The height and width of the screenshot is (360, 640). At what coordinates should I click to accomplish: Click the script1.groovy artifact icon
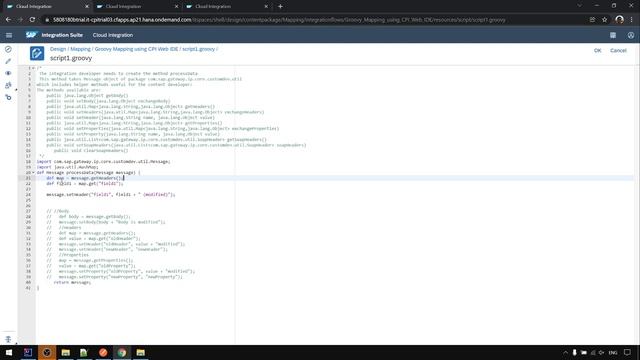click(x=37, y=53)
